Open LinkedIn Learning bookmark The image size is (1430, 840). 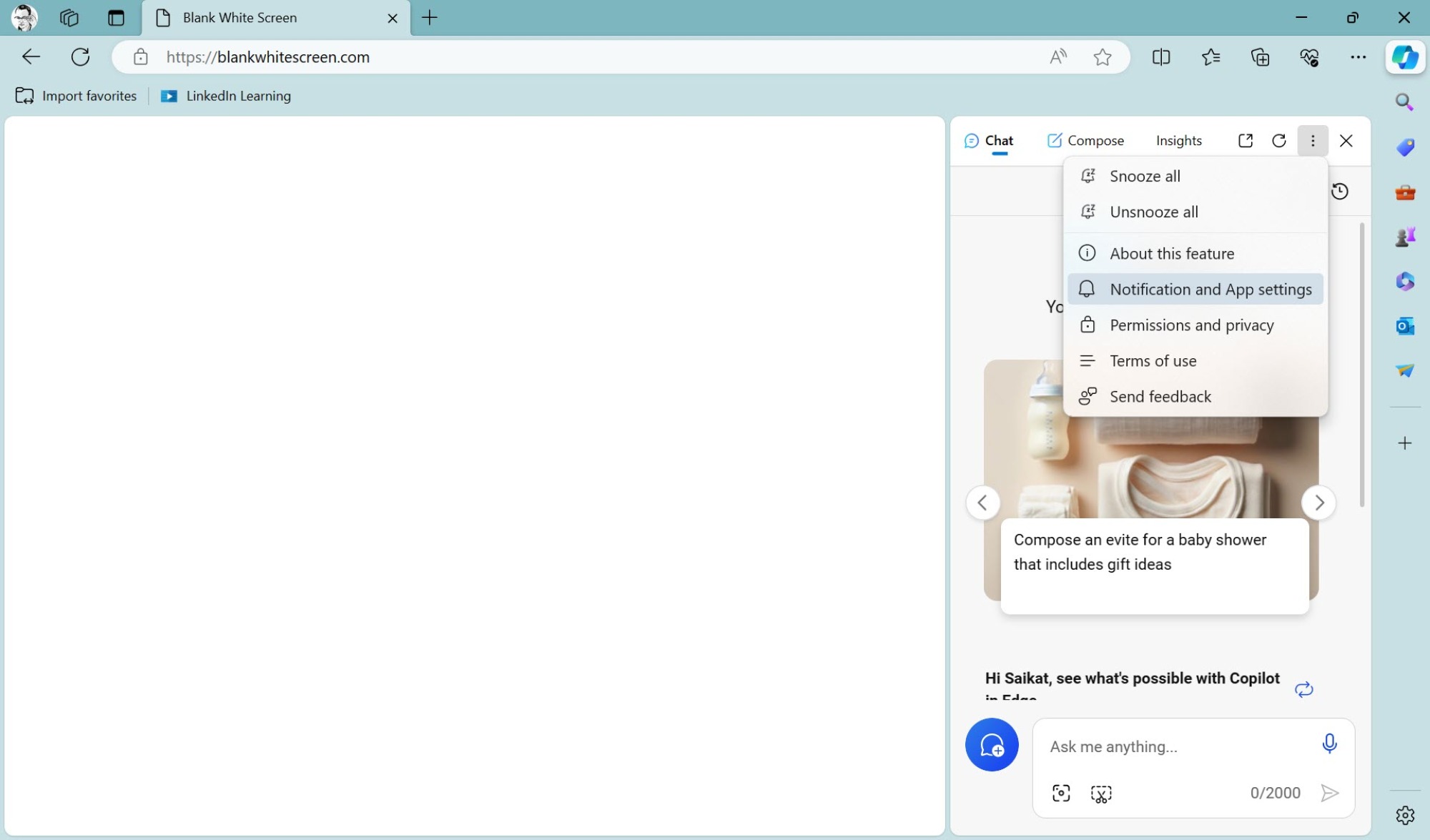(x=226, y=96)
